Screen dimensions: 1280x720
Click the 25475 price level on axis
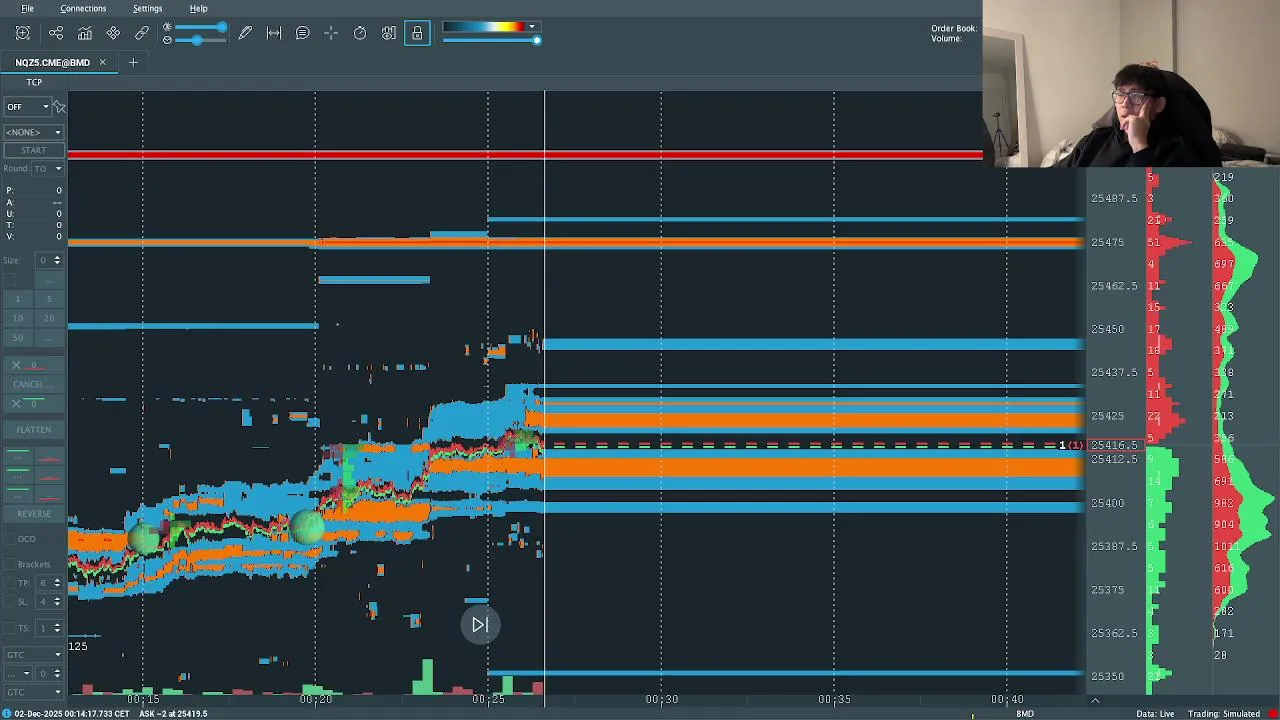1107,242
